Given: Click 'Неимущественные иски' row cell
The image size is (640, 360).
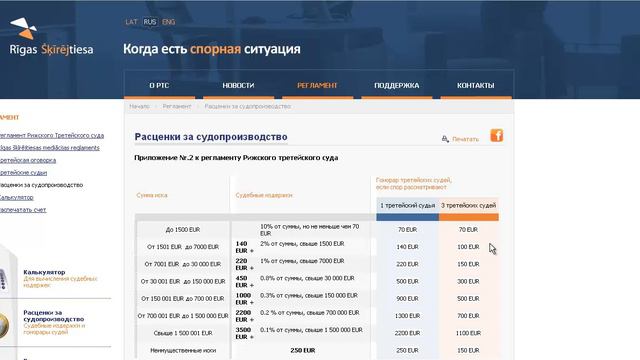Looking at the screenshot, I should [x=183, y=351].
